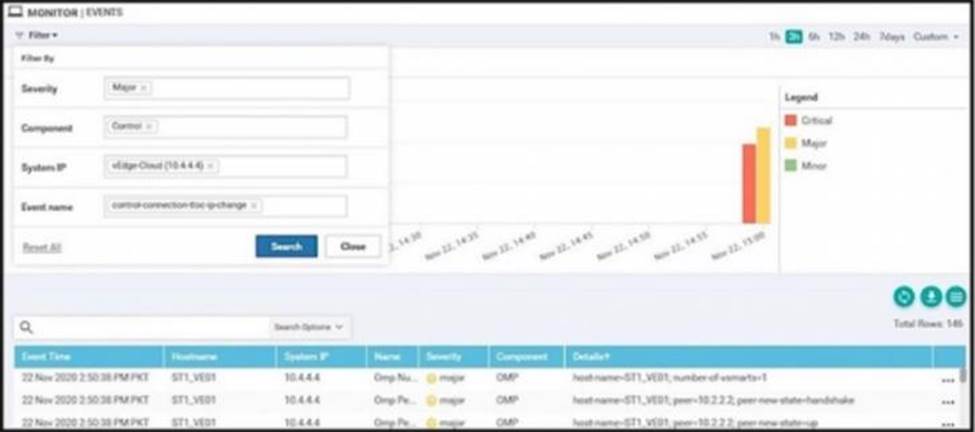Expand the Search Options dropdown
This screenshot has width=975, height=432.
click(x=310, y=327)
